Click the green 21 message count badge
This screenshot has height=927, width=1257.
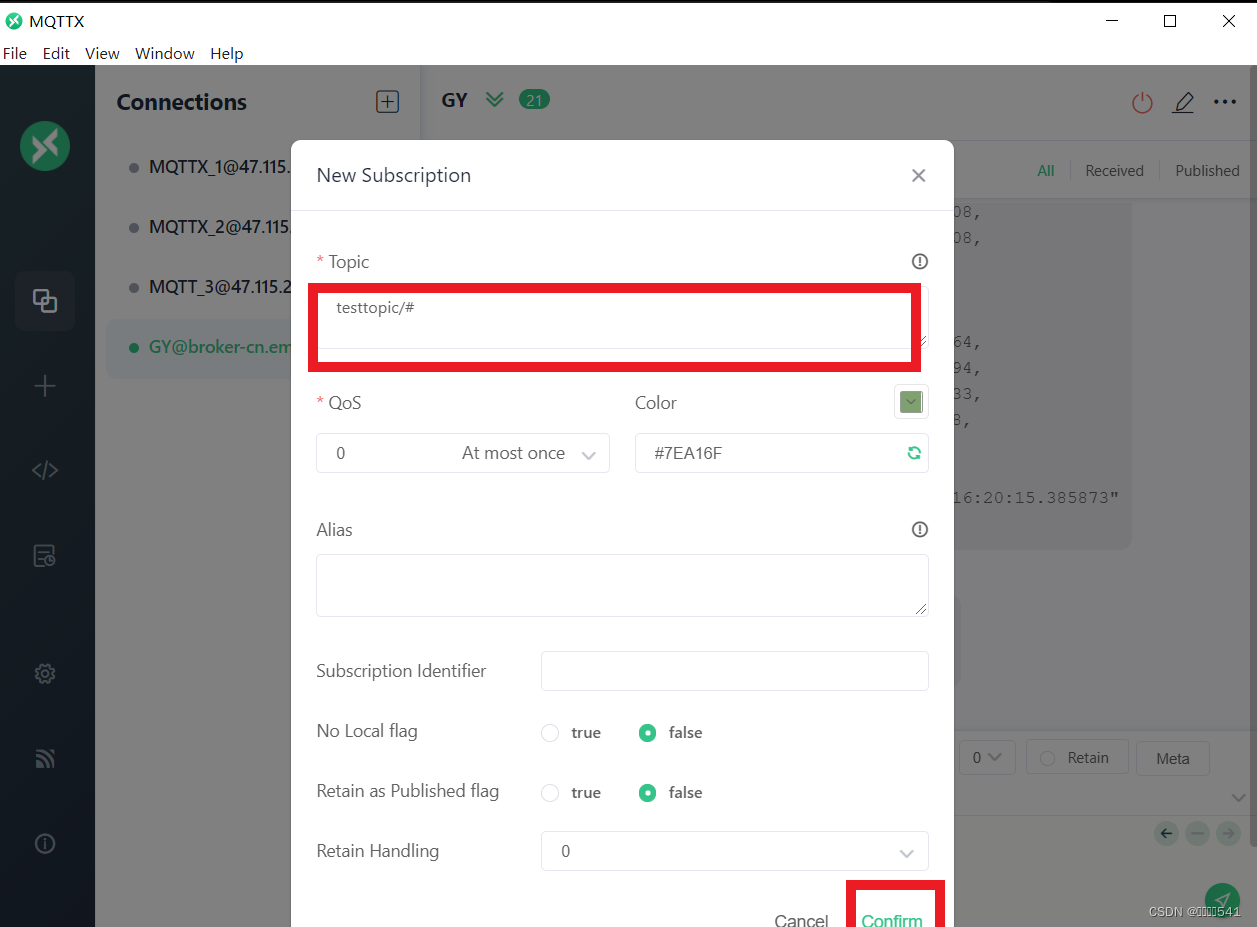[534, 100]
